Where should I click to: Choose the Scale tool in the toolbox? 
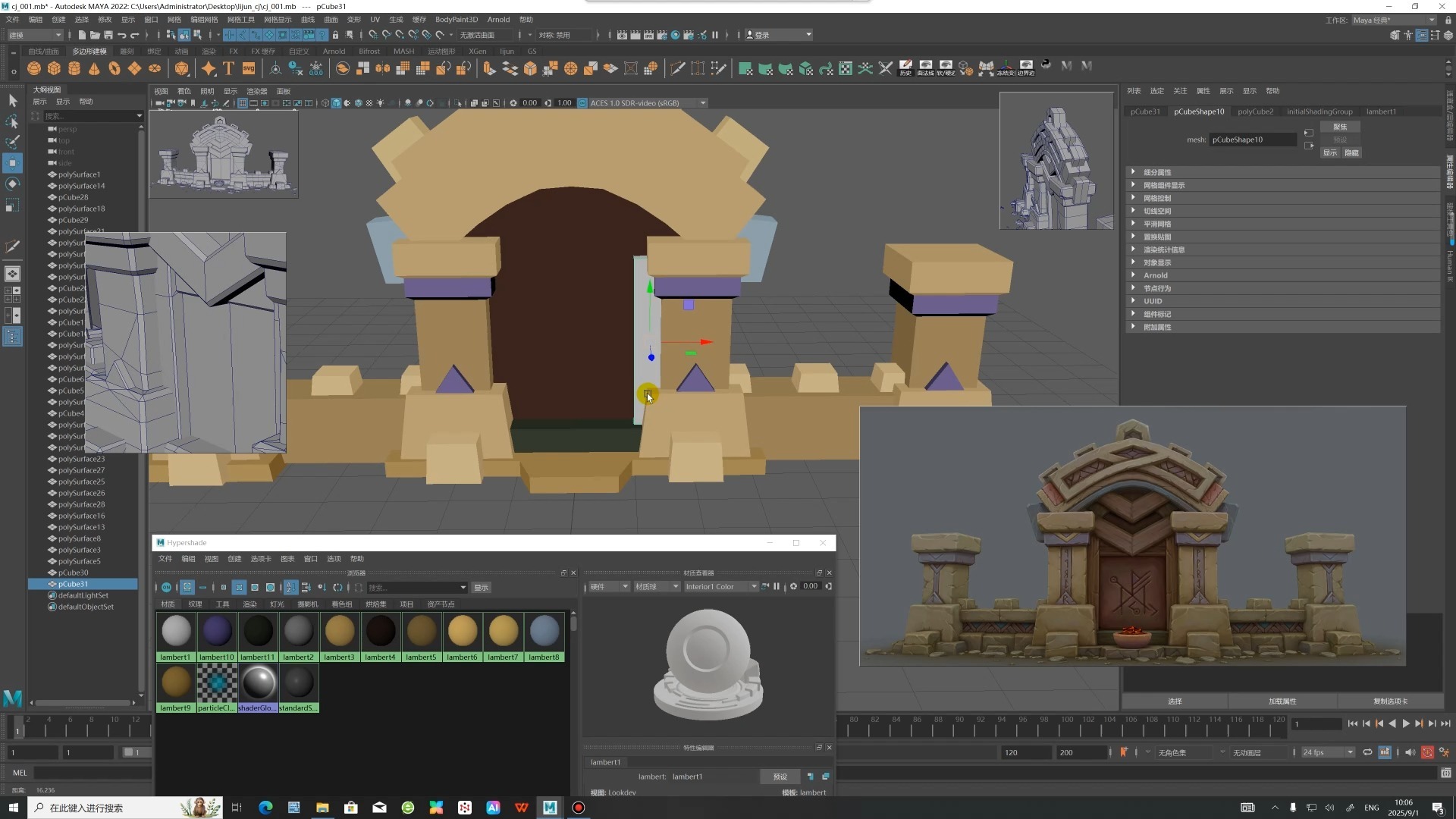click(13, 205)
